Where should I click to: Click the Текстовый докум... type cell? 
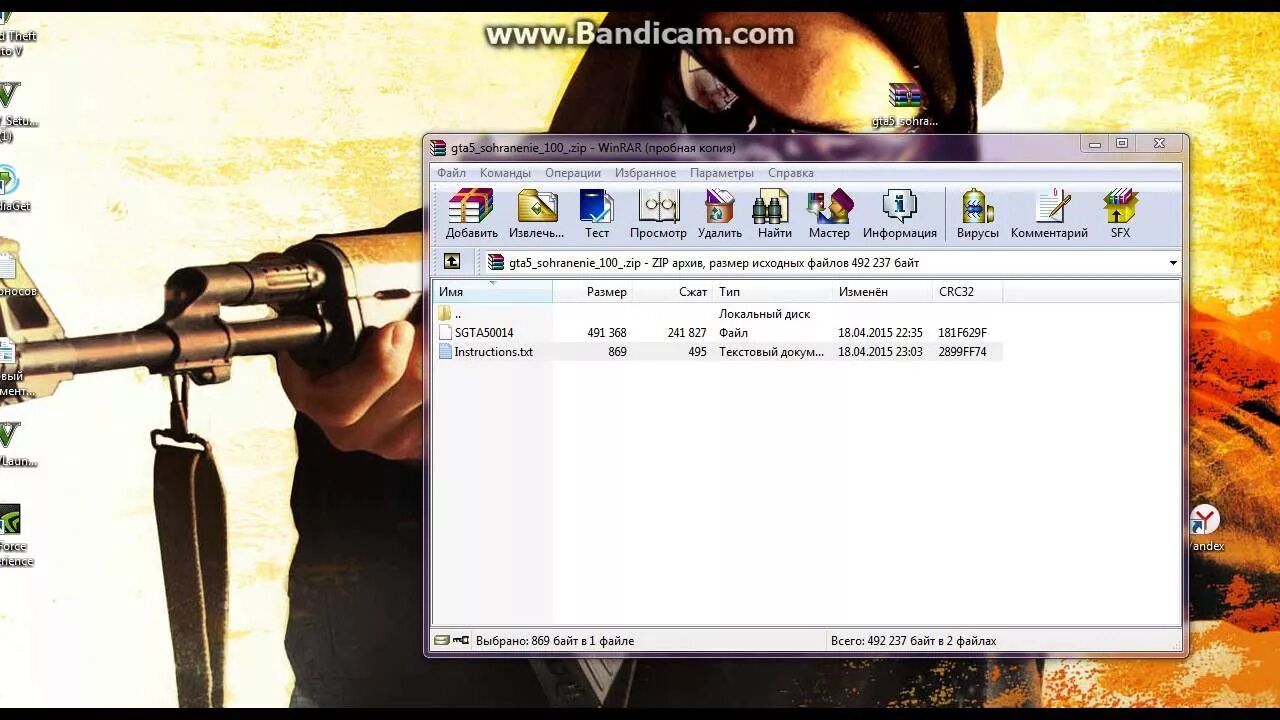[771, 352]
